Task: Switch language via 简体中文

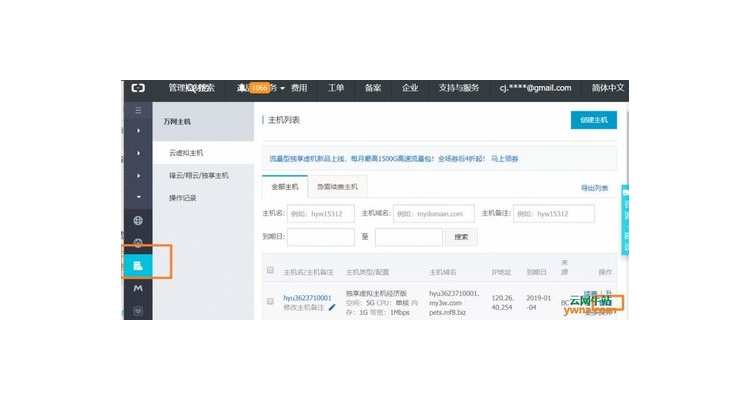Action: (x=608, y=88)
